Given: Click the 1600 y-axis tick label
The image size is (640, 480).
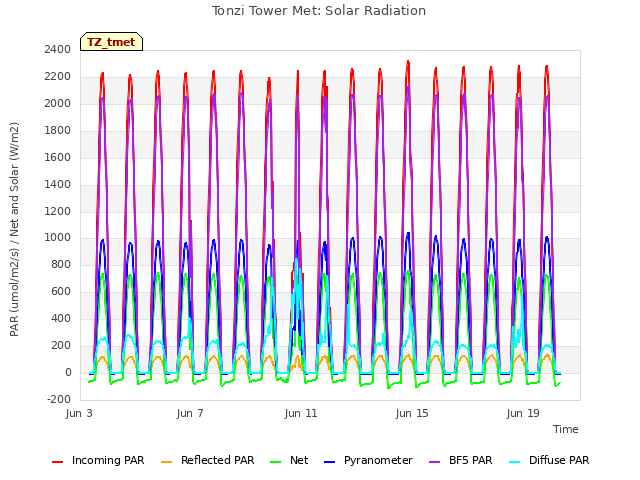Looking at the screenshot, I should click(x=58, y=157).
